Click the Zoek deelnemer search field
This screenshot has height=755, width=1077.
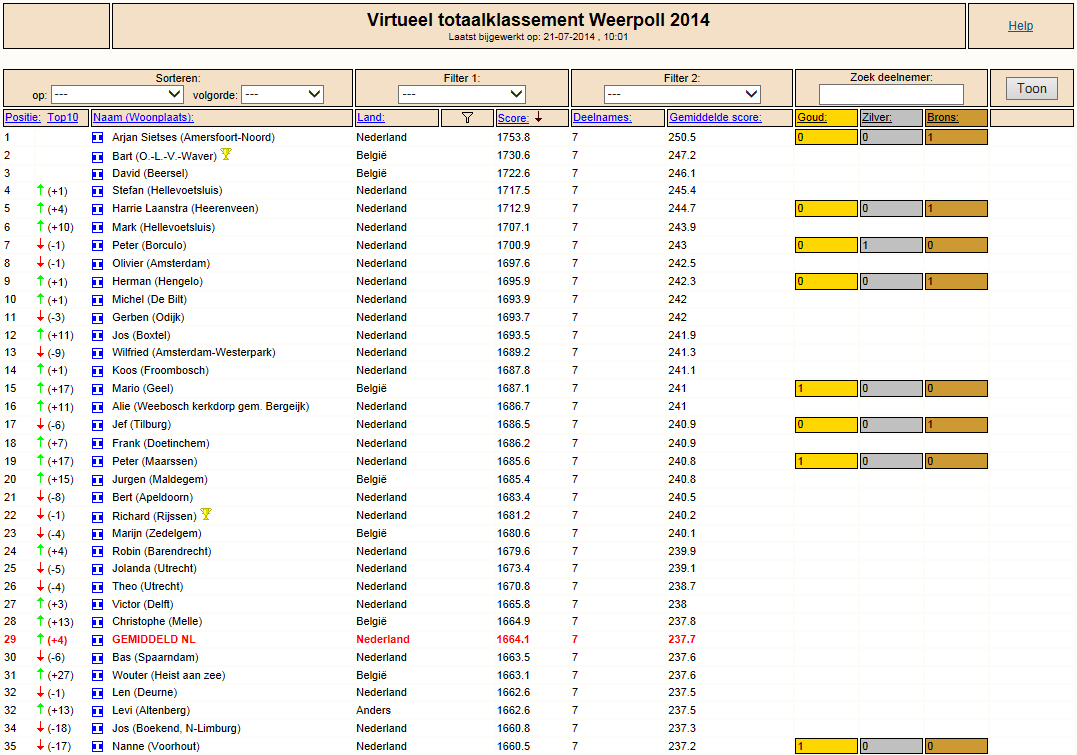[x=891, y=94]
